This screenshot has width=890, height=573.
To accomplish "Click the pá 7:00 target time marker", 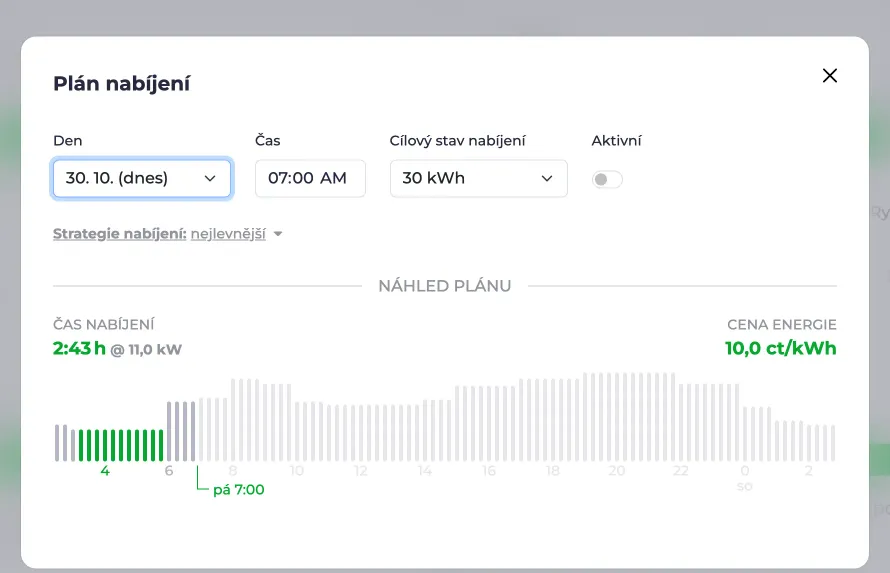I will [x=238, y=490].
